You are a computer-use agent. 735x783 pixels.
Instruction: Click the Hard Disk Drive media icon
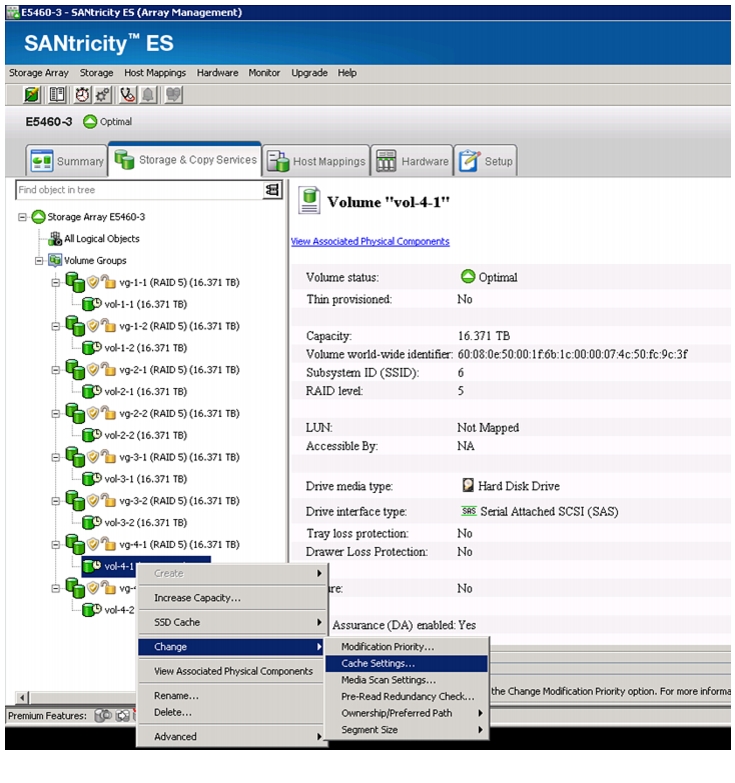point(468,485)
